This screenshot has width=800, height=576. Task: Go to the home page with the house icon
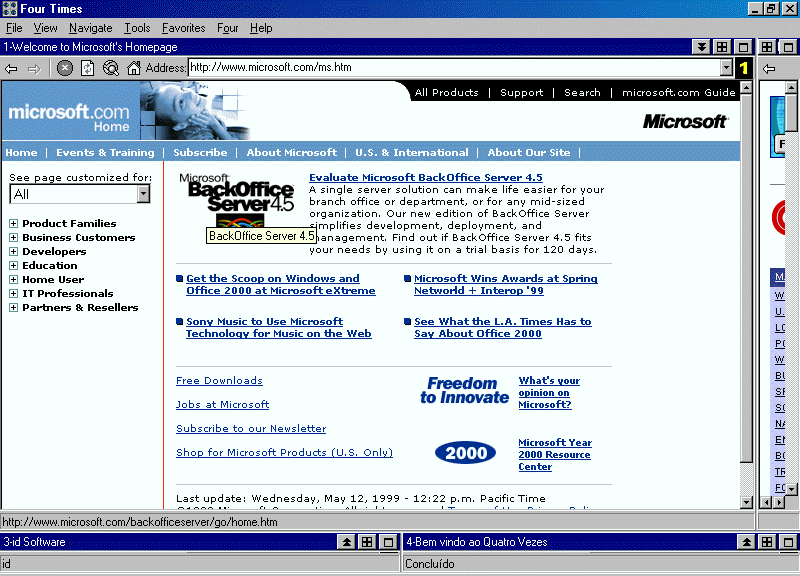[x=134, y=68]
